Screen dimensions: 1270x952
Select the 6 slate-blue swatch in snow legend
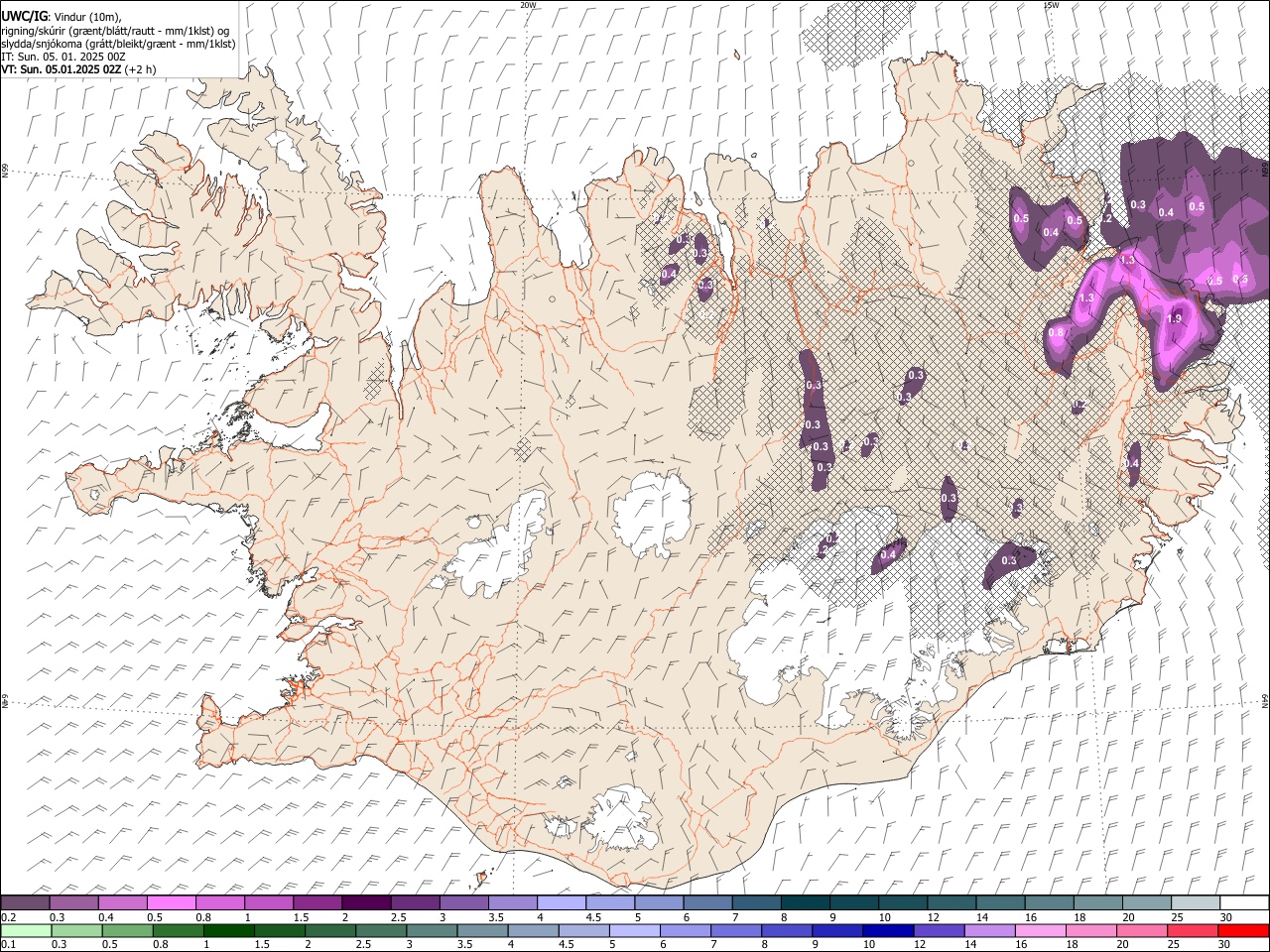click(707, 902)
